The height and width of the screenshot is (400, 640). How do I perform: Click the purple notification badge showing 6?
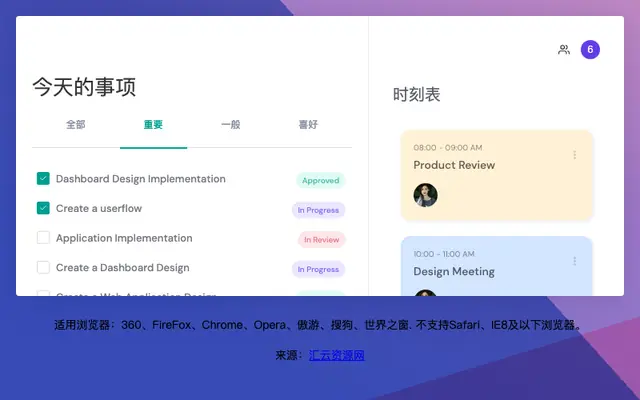click(x=590, y=50)
